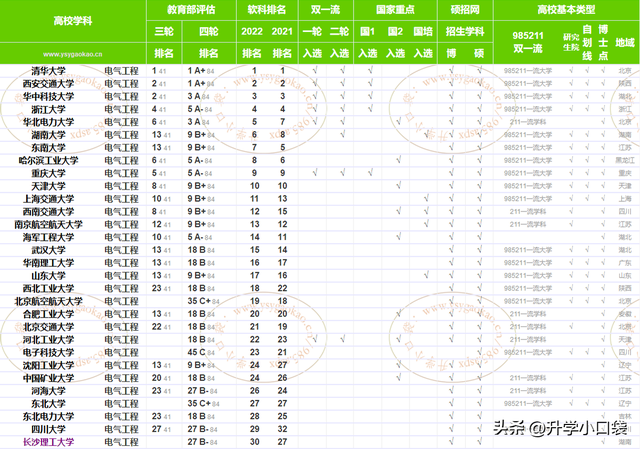Select the 东北大学 cell
Screen dimensions: 640x449
48,404
